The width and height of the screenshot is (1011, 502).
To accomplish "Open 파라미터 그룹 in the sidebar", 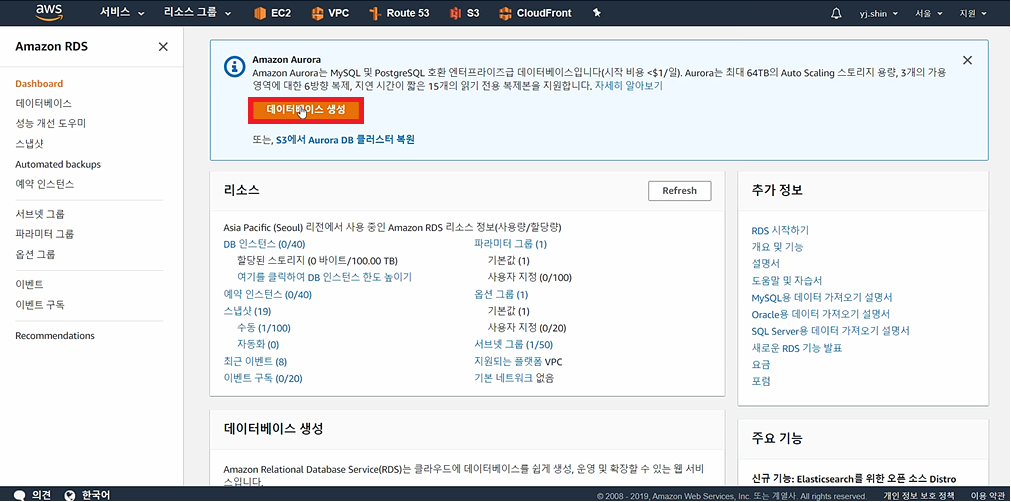I will [44, 234].
